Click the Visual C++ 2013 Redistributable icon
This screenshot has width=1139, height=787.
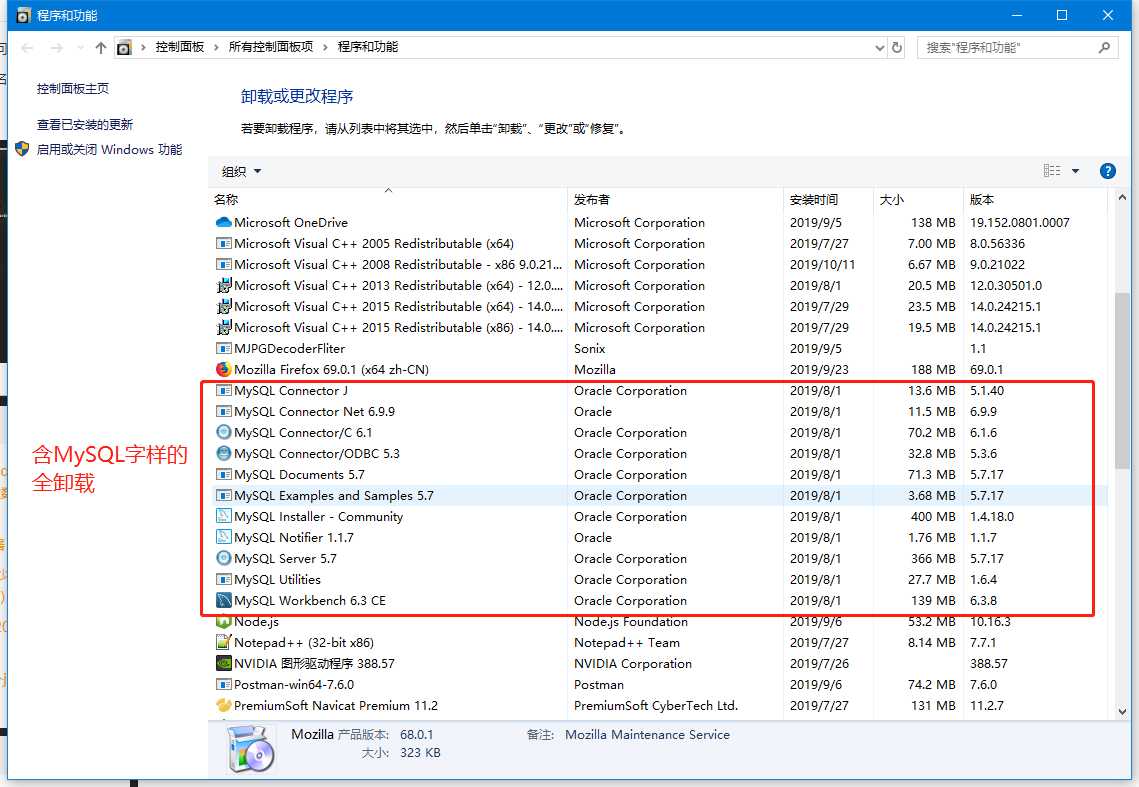click(x=224, y=286)
